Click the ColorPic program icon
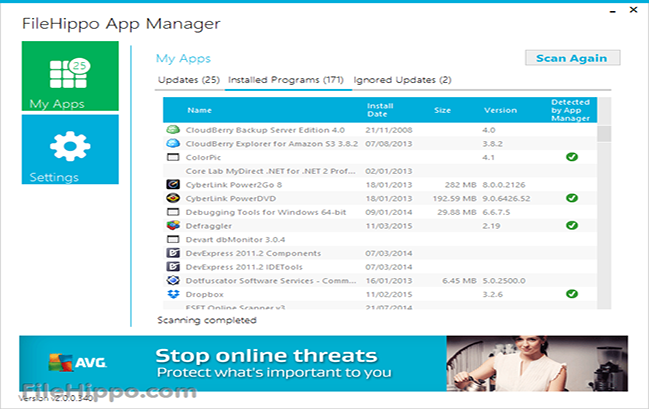The image size is (649, 409). click(173, 157)
